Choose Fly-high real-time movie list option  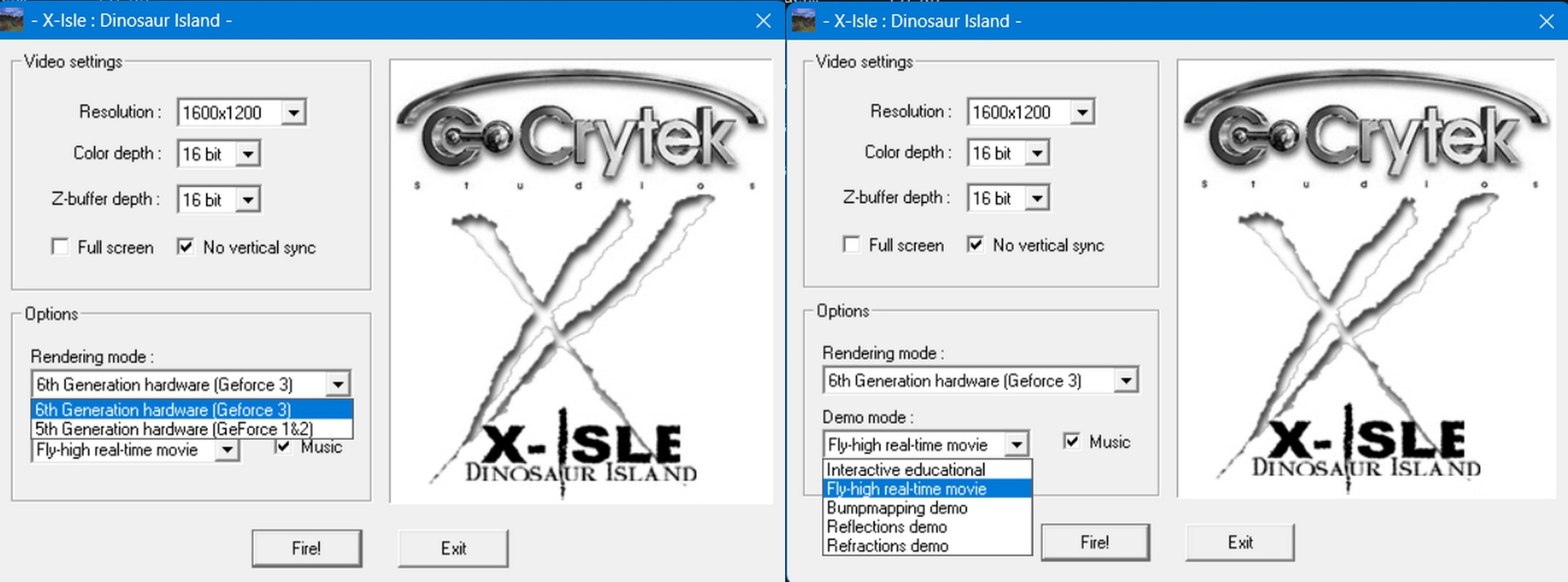(x=927, y=488)
